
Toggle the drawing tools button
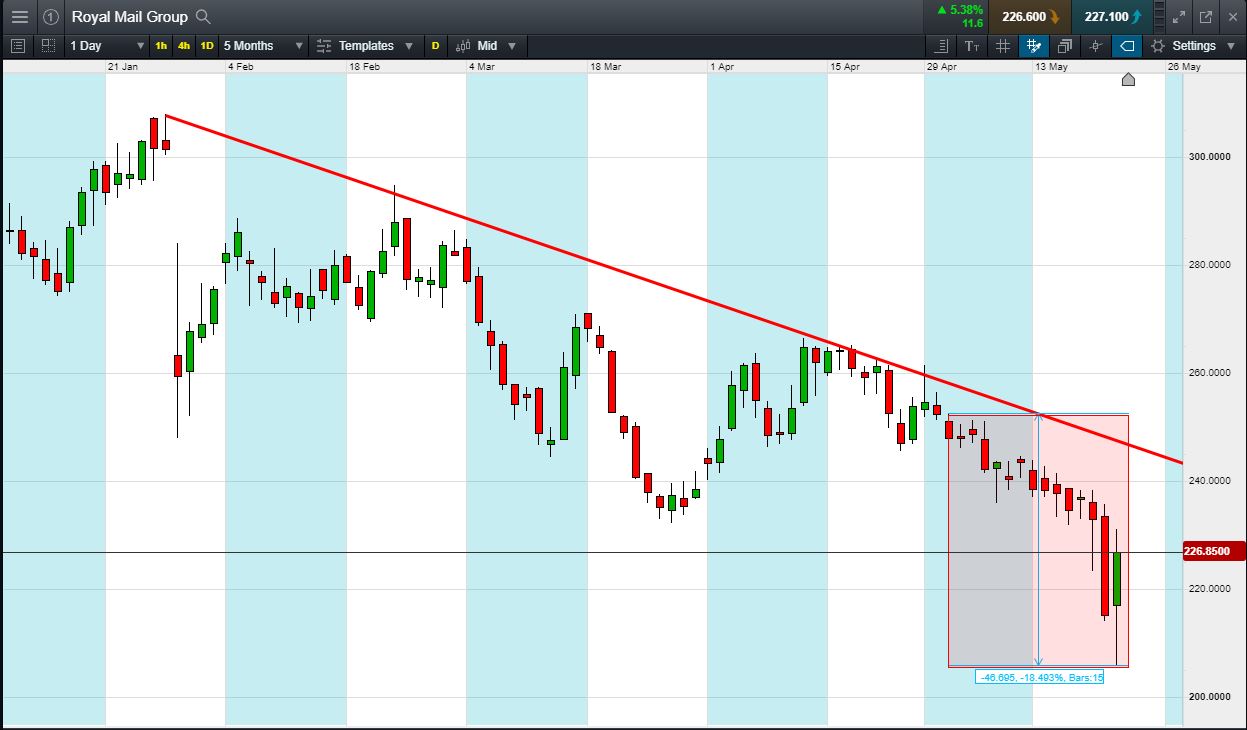1034,46
